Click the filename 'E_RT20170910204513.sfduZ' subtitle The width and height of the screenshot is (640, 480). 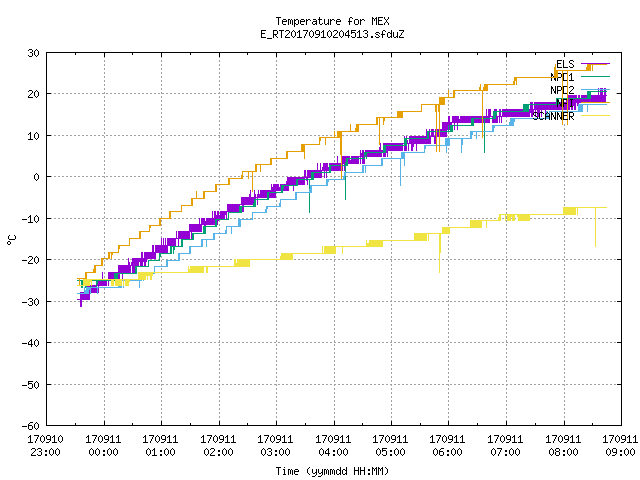click(332, 34)
